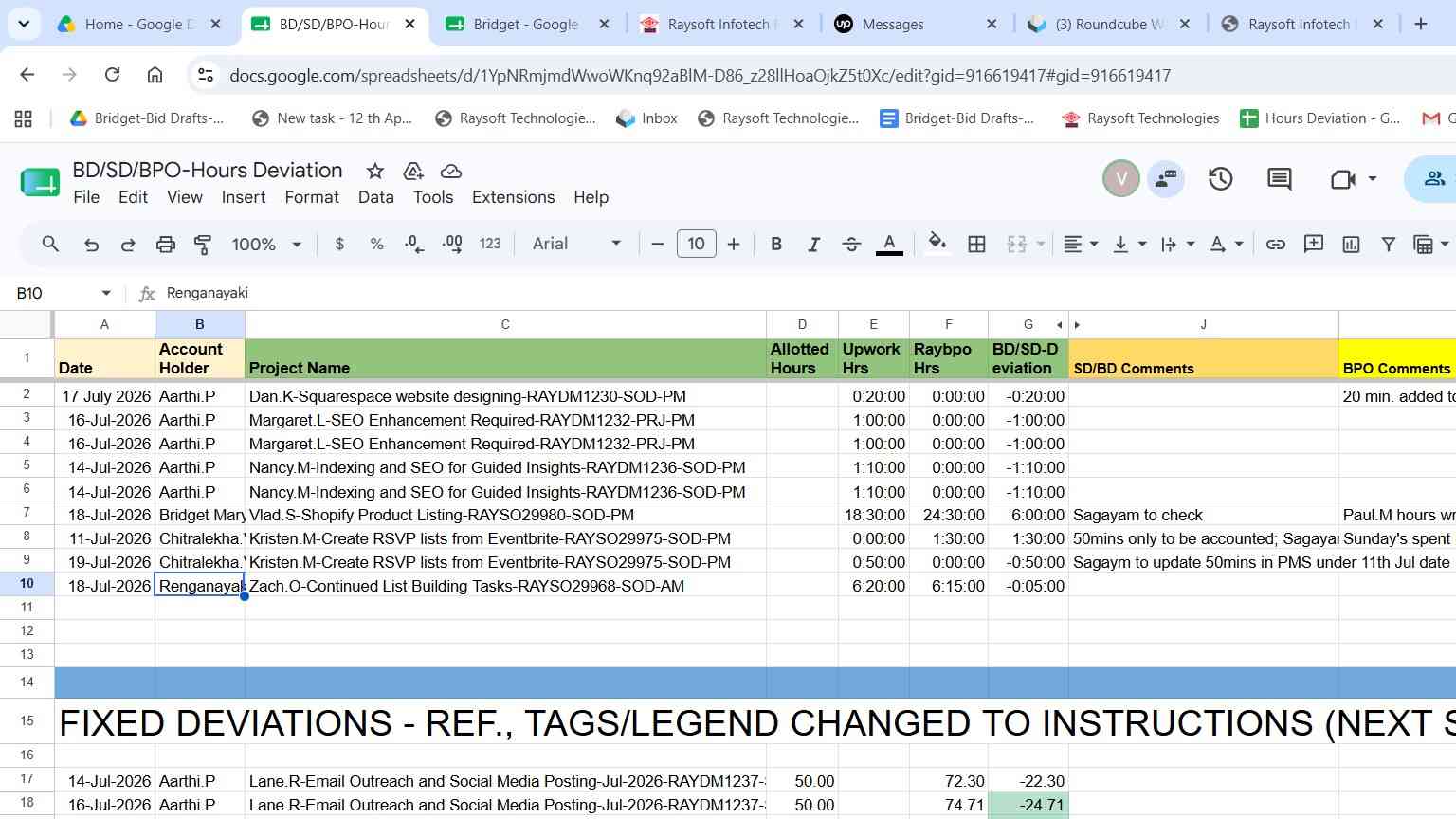Toggle strikethrough formatting
Image resolution: width=1456 pixels, height=819 pixels.
click(x=851, y=244)
